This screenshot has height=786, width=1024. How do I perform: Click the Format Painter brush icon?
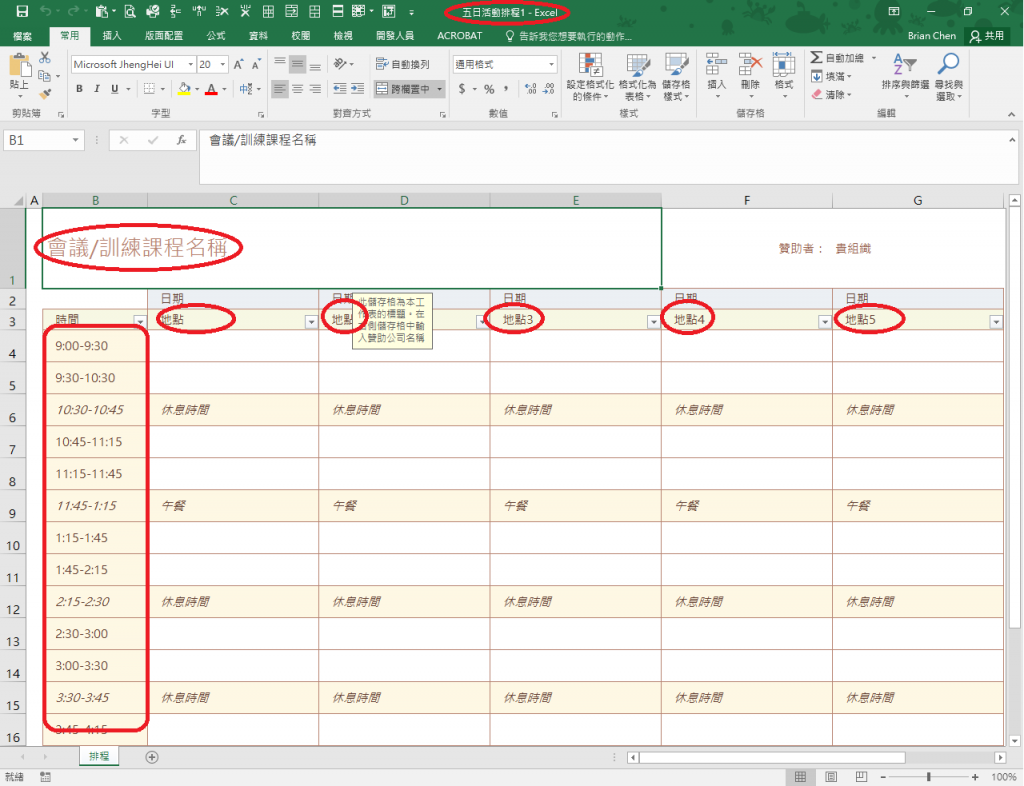44,95
